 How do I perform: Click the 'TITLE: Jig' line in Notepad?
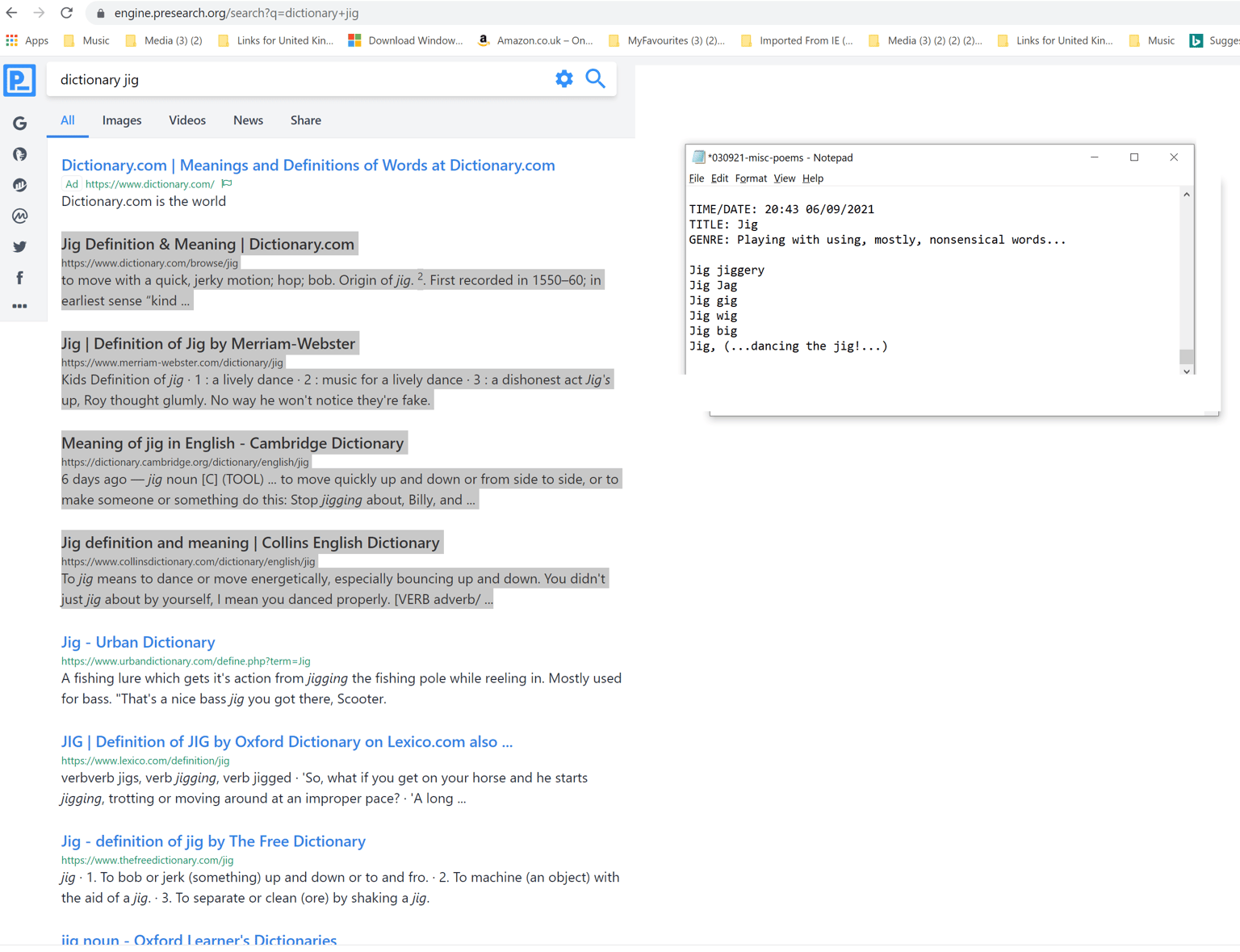click(723, 224)
